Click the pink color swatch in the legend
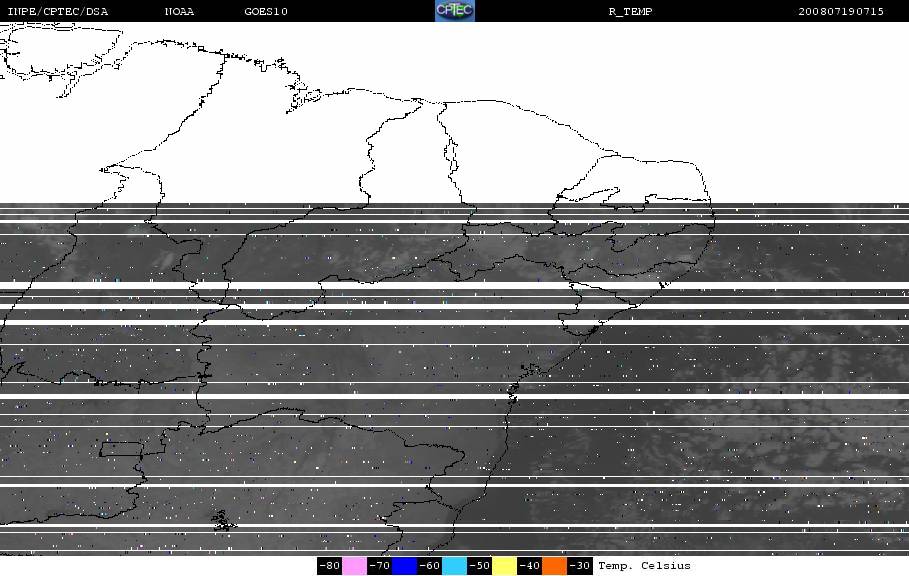 [354, 566]
